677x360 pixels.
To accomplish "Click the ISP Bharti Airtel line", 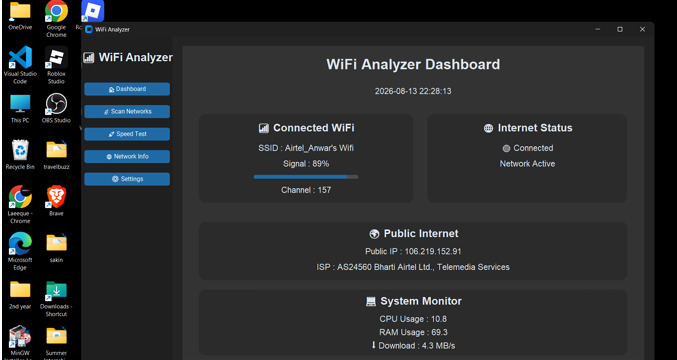I will 413,267.
